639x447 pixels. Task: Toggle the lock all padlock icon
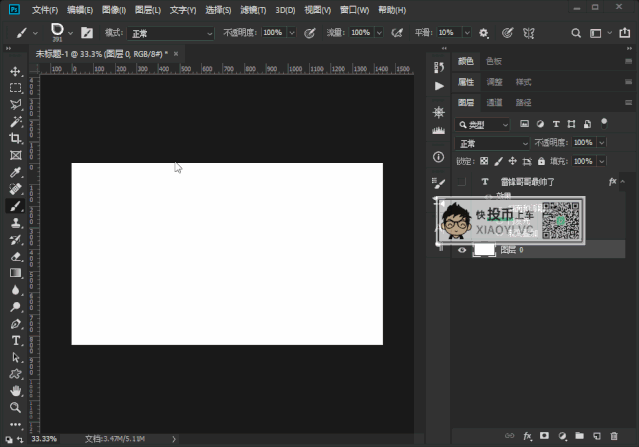pos(541,161)
